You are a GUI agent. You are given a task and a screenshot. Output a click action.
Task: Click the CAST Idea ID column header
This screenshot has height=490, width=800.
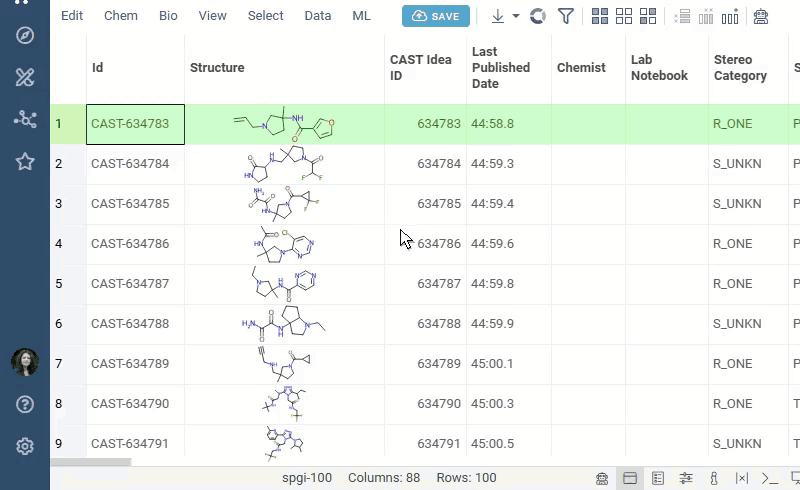pos(425,67)
